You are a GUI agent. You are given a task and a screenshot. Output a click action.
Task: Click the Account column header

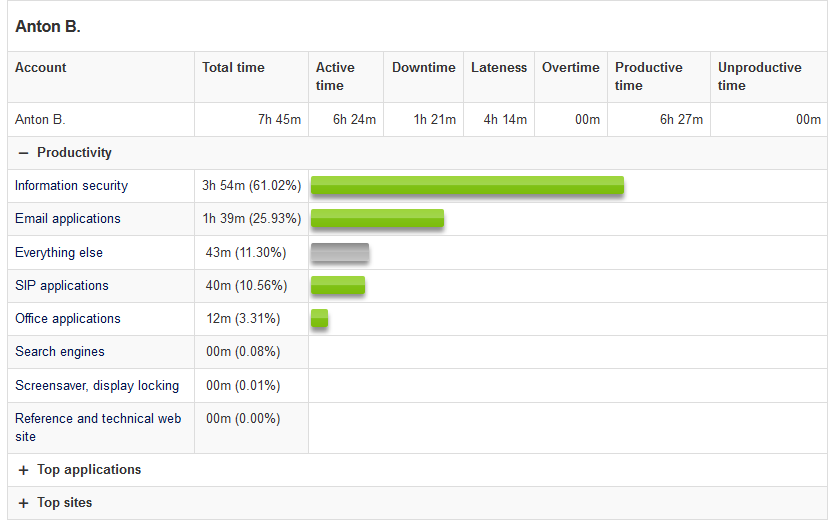point(41,68)
